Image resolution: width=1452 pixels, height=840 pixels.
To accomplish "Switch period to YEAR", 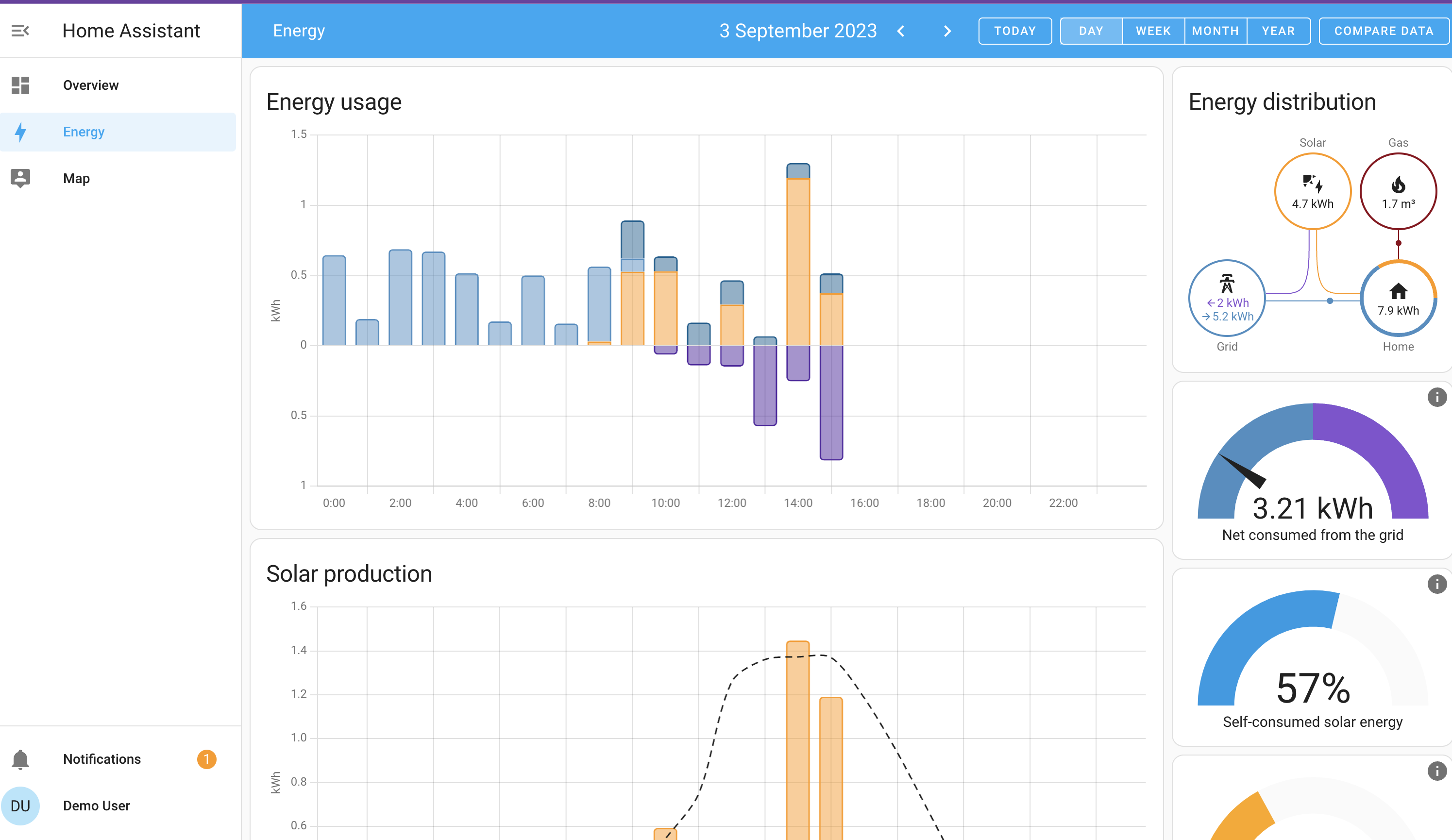I will coord(1278,31).
